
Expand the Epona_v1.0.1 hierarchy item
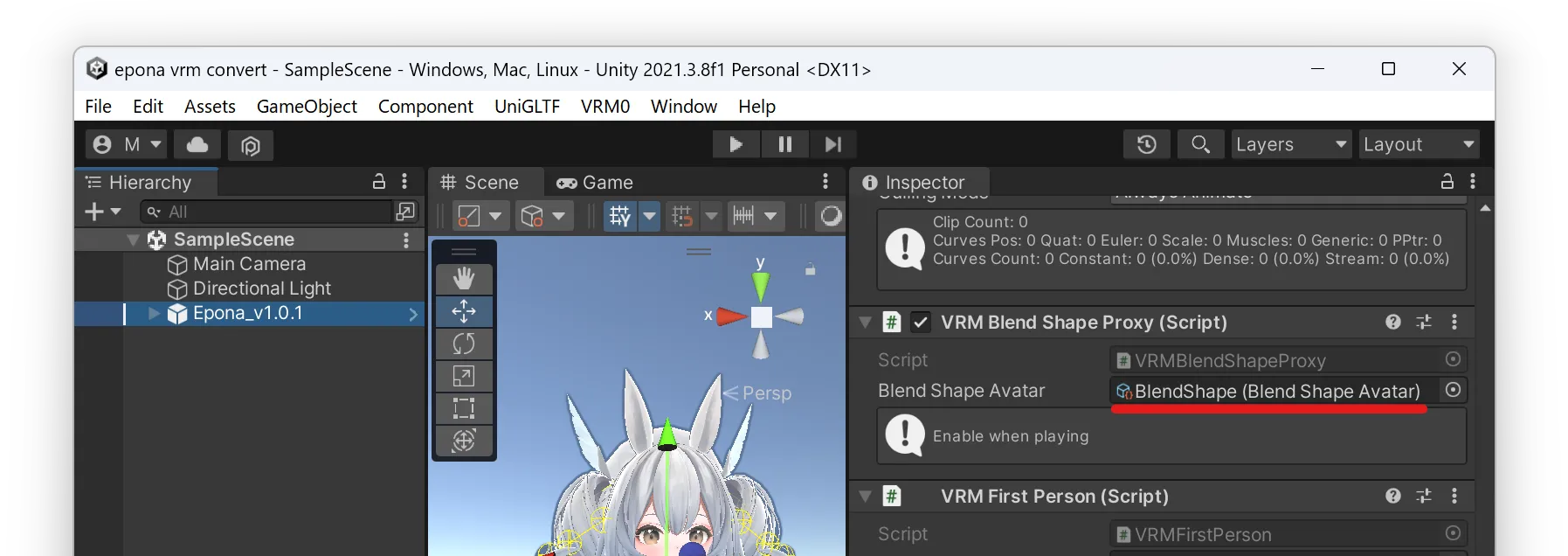155,313
